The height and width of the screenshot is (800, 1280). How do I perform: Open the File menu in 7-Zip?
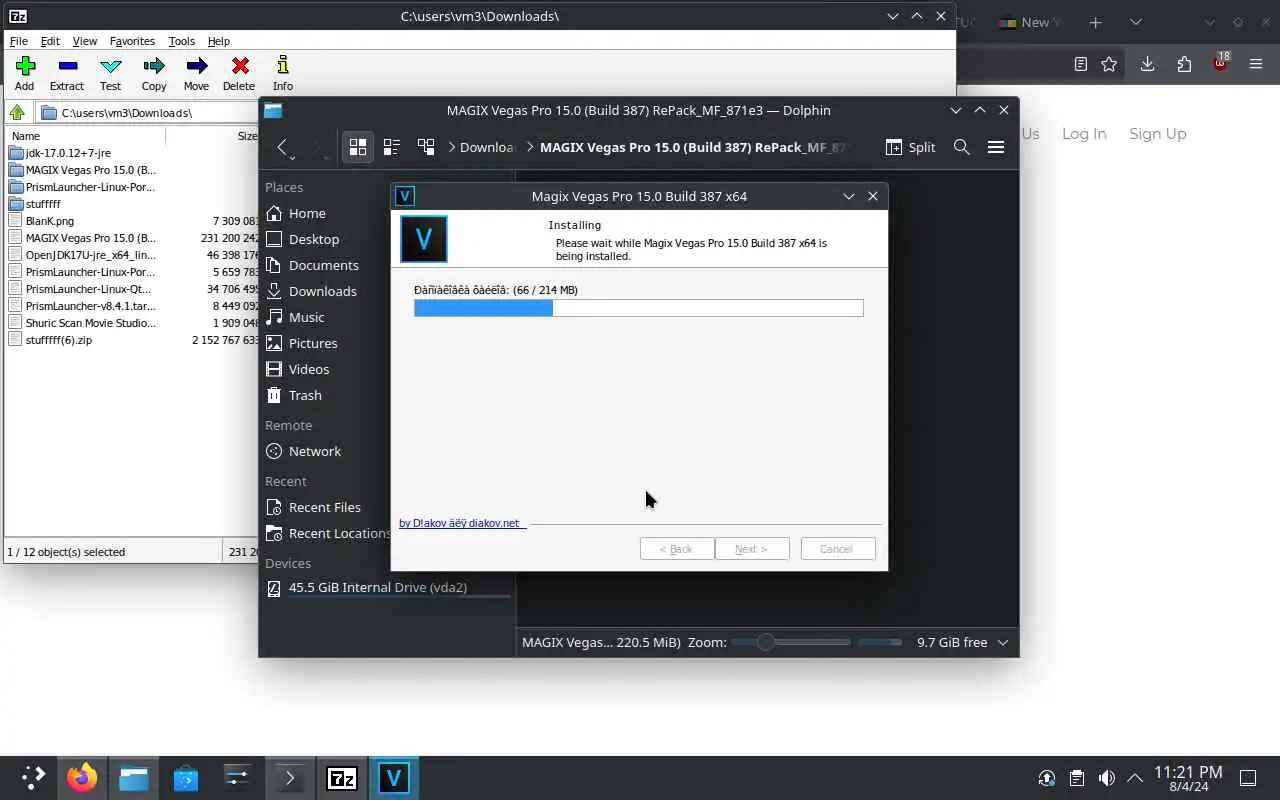(18, 41)
